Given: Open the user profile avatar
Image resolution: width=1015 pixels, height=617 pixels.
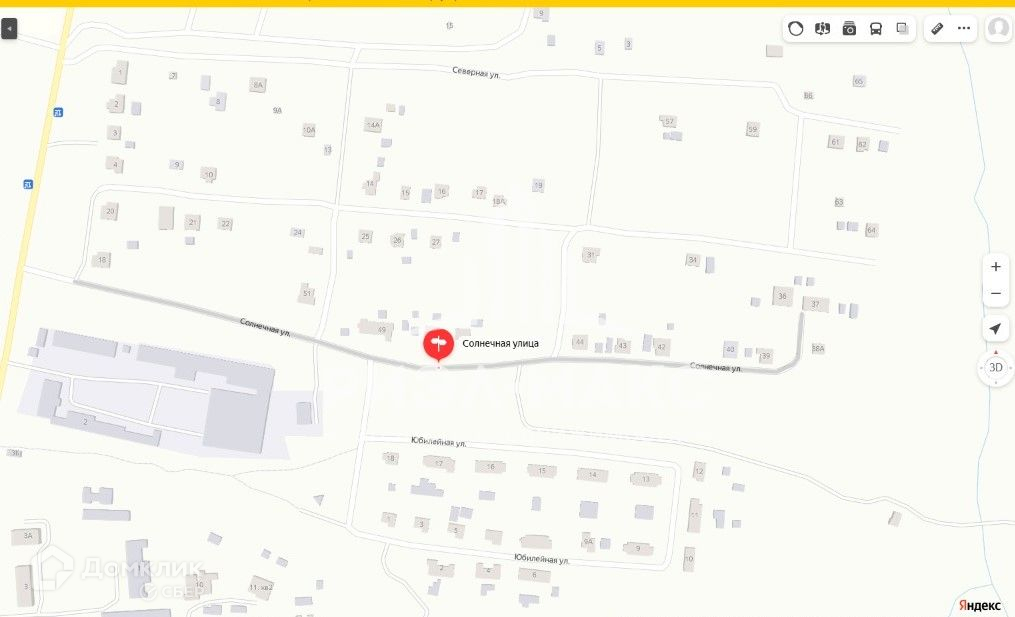Looking at the screenshot, I should pos(999,28).
